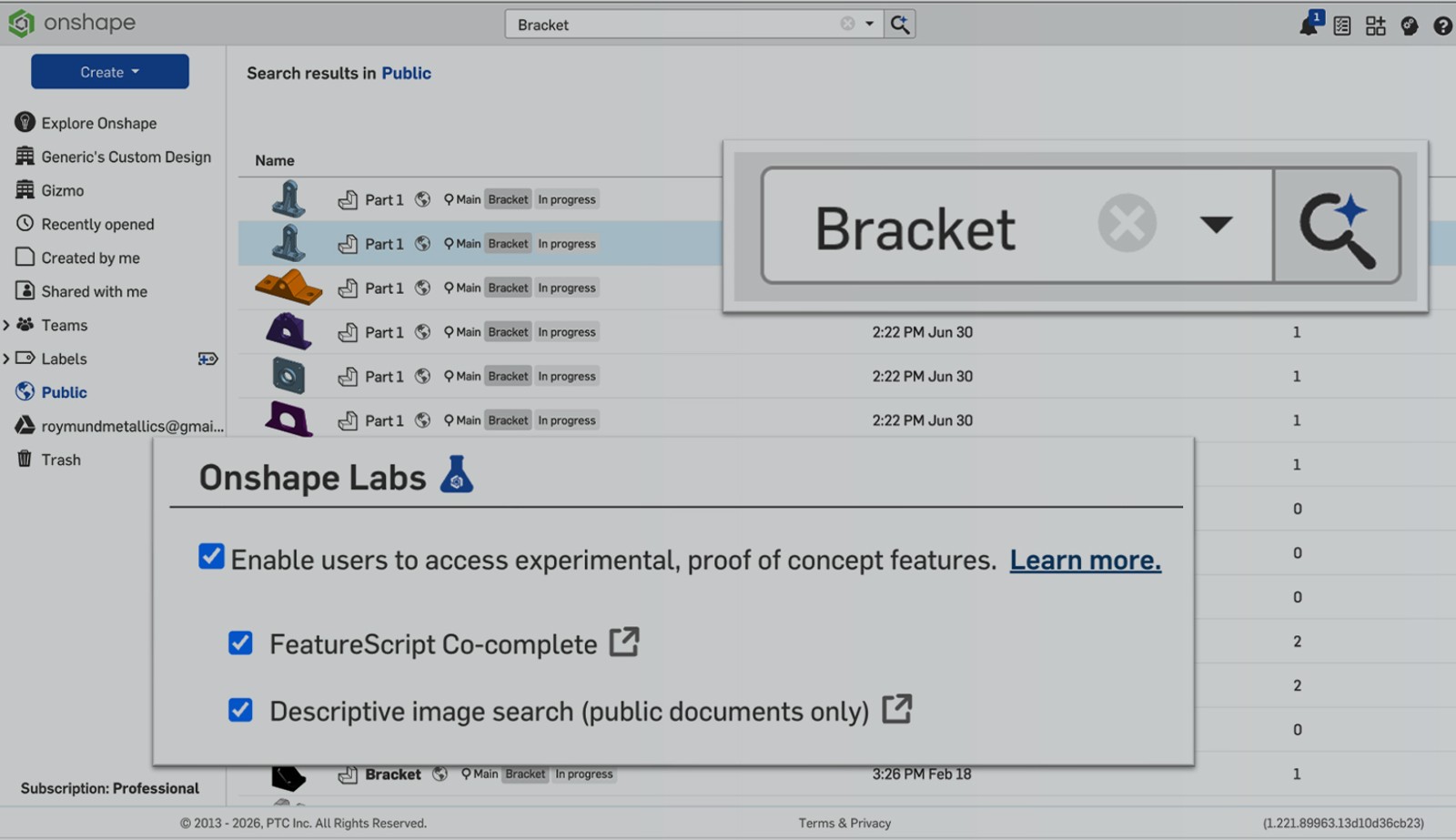Open search options dropdown arrow in top bar

click(x=869, y=24)
